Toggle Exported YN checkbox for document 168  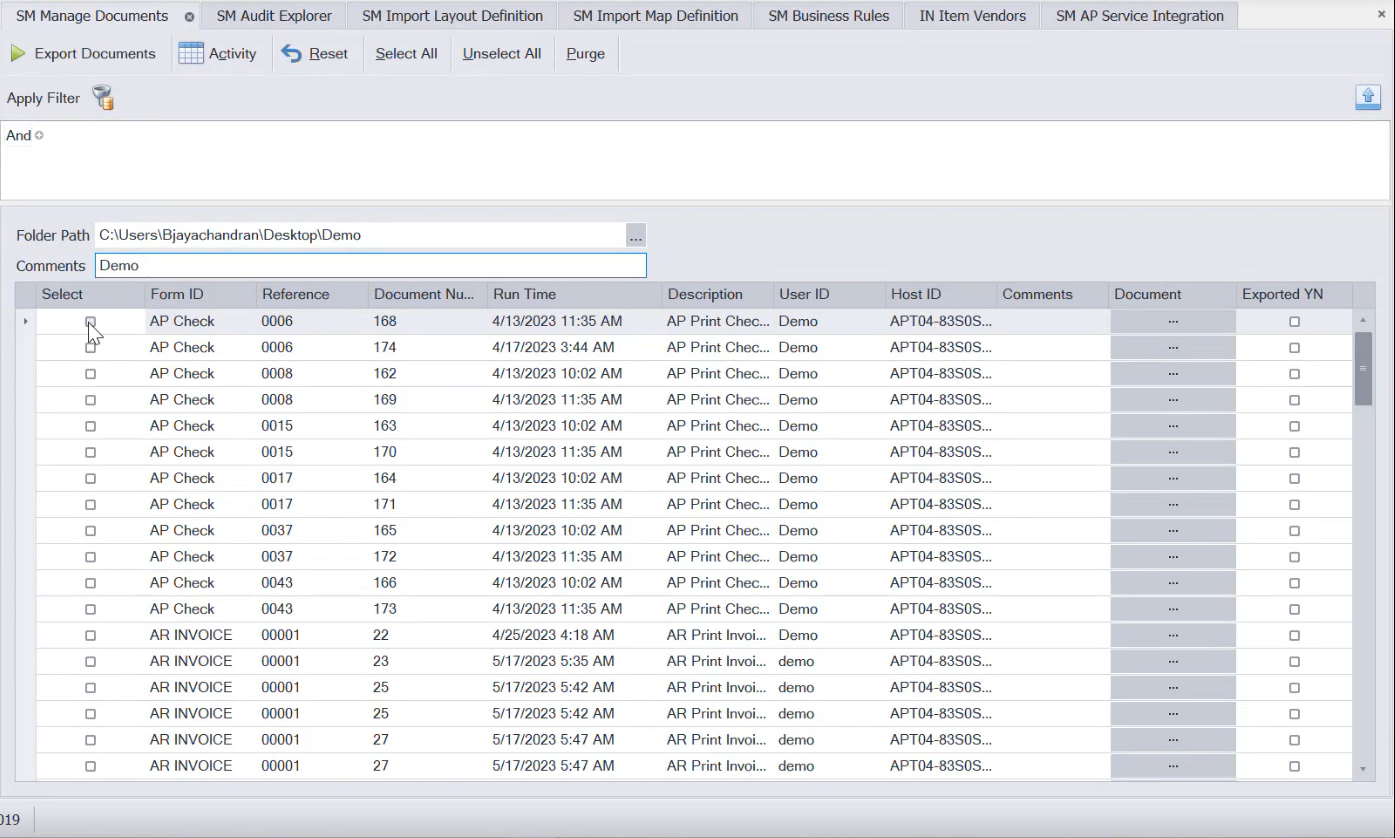coord(1294,322)
